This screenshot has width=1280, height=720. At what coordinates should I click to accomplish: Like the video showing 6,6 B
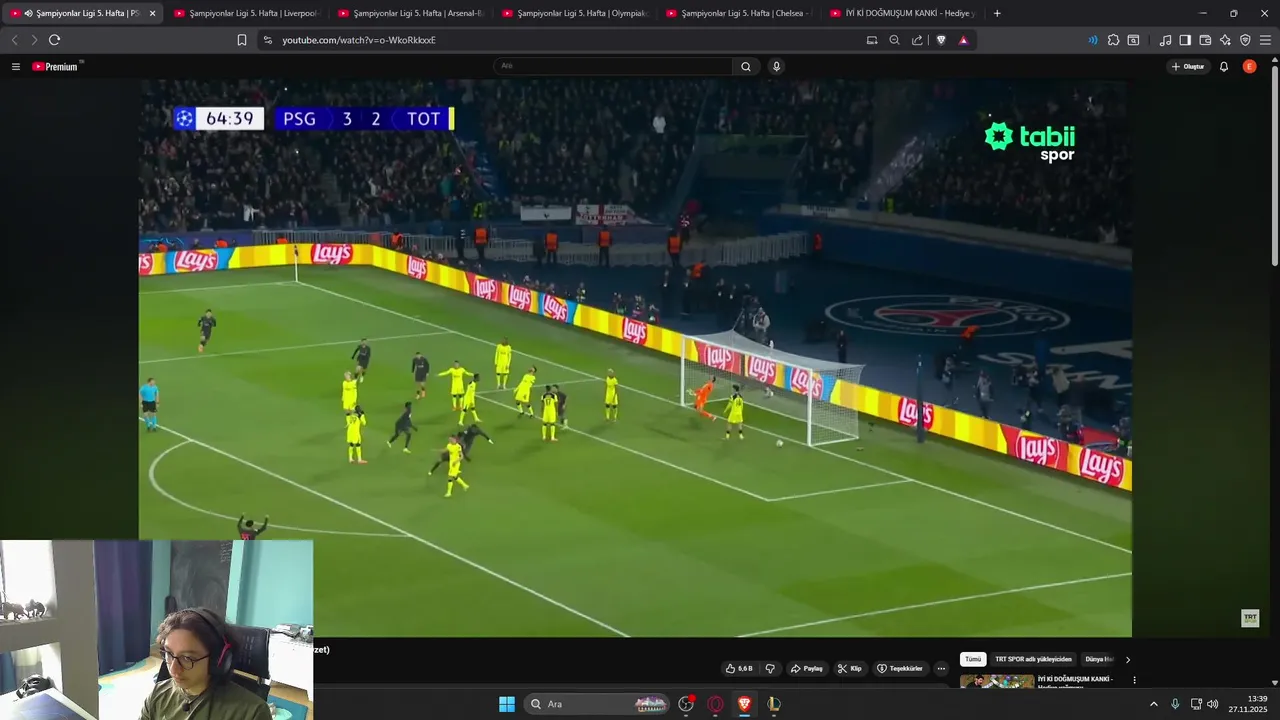(x=739, y=668)
